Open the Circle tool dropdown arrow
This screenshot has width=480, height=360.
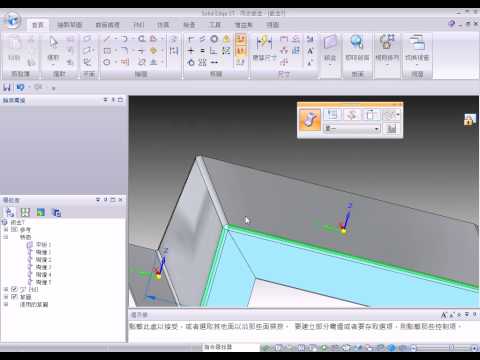point(116,62)
